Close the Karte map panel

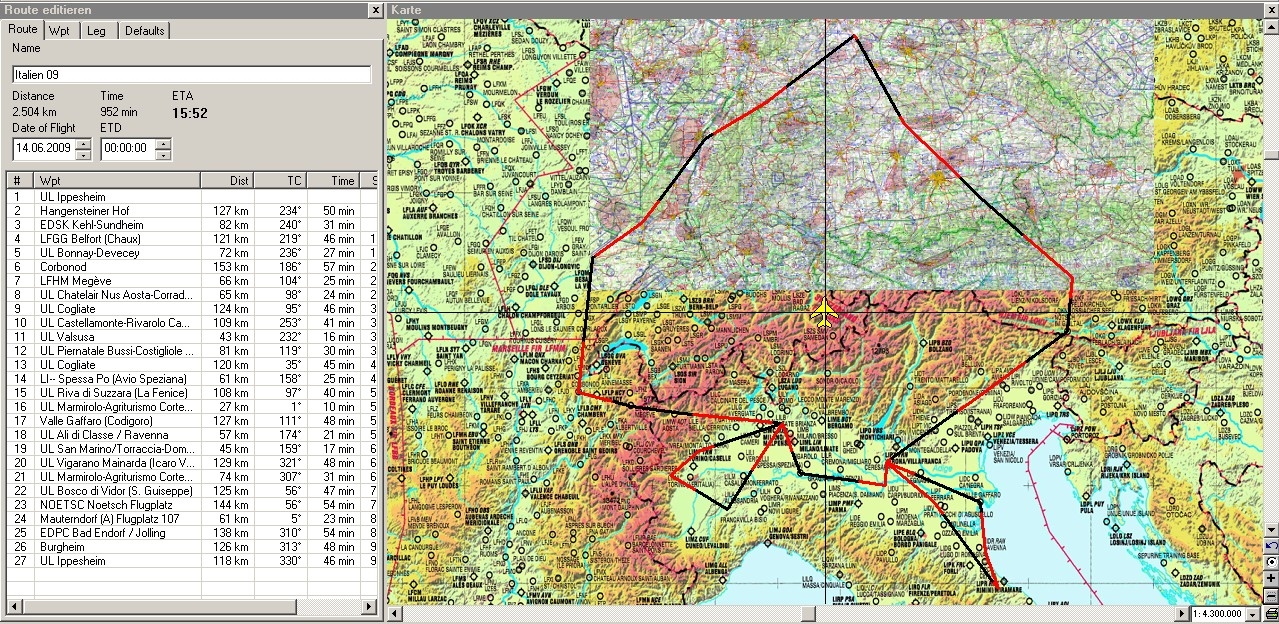click(x=1271, y=10)
